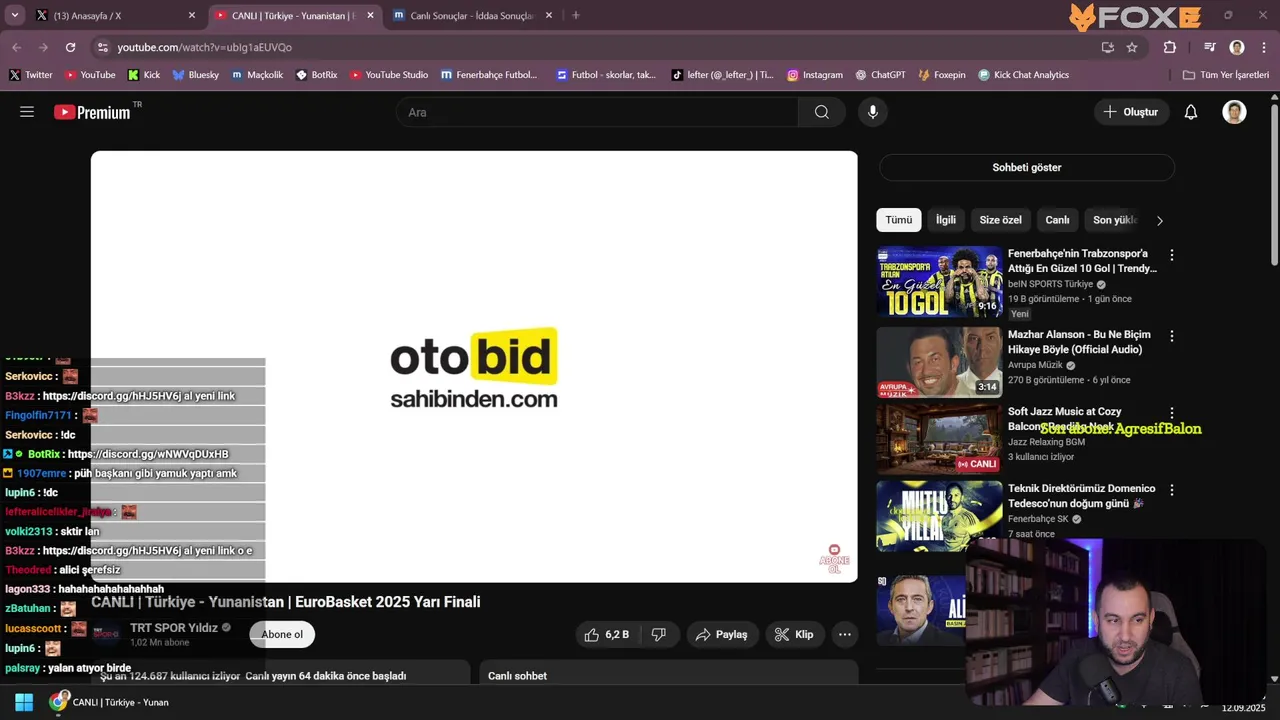Open the YouTube account avatar menu
Screen dimensions: 1280x720
pyautogui.click(x=1234, y=112)
